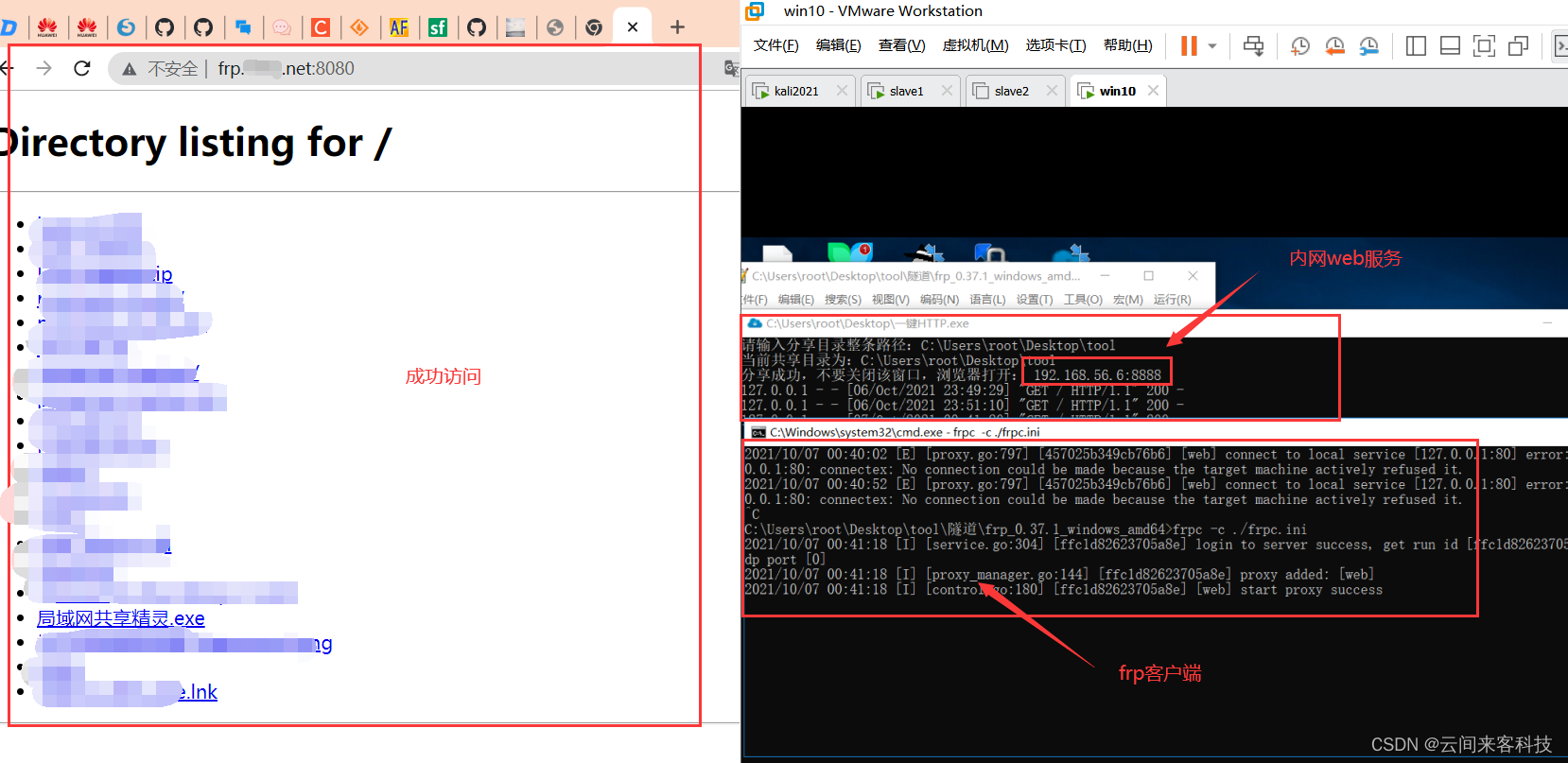Screen dimensions: 1568x763
Task: Switch to second Huawei browser tab
Action: (x=87, y=27)
